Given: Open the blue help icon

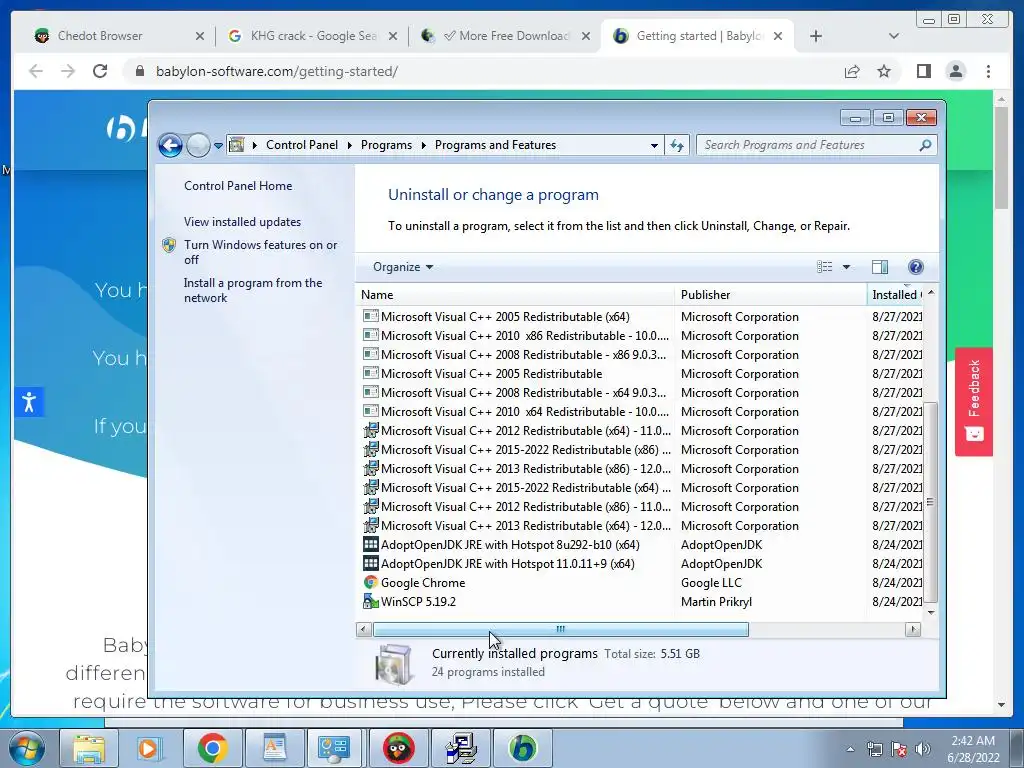Looking at the screenshot, I should pyautogui.click(x=916, y=266).
